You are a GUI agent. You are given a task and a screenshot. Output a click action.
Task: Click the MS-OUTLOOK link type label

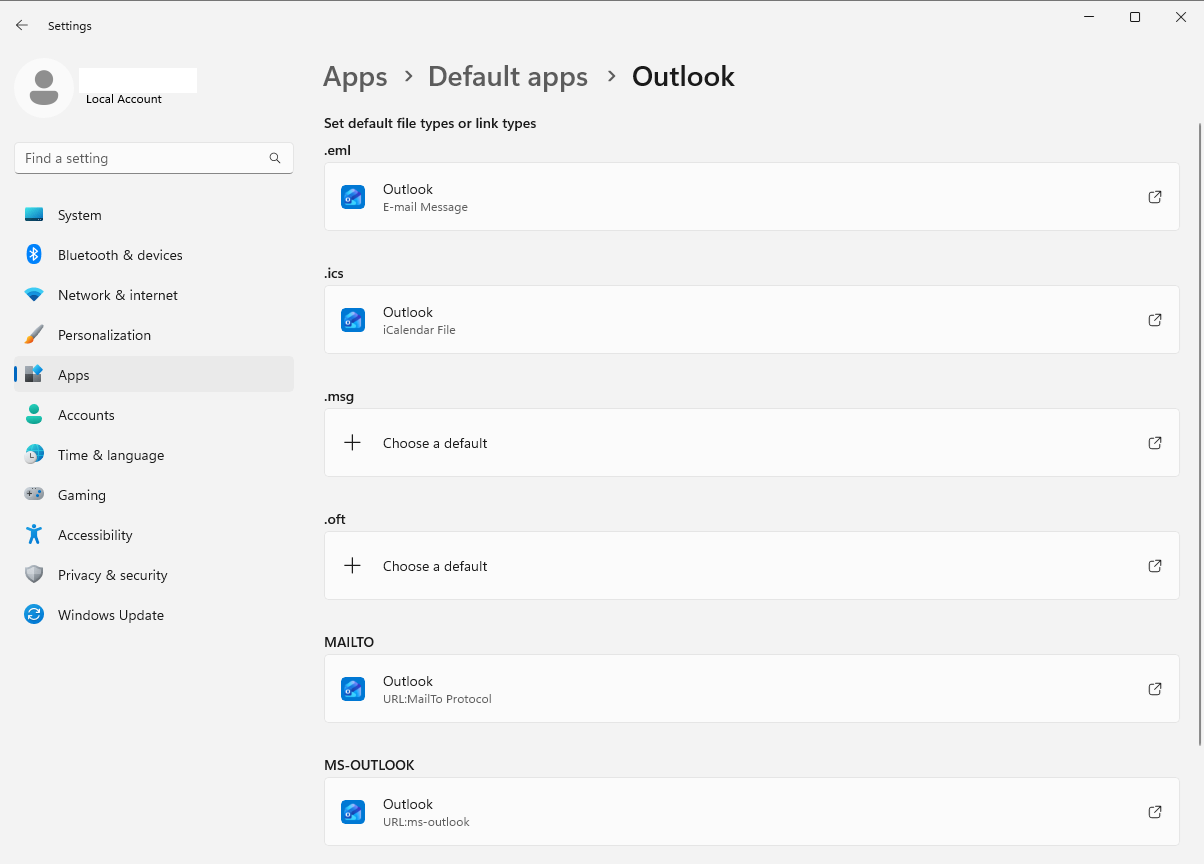(x=369, y=765)
